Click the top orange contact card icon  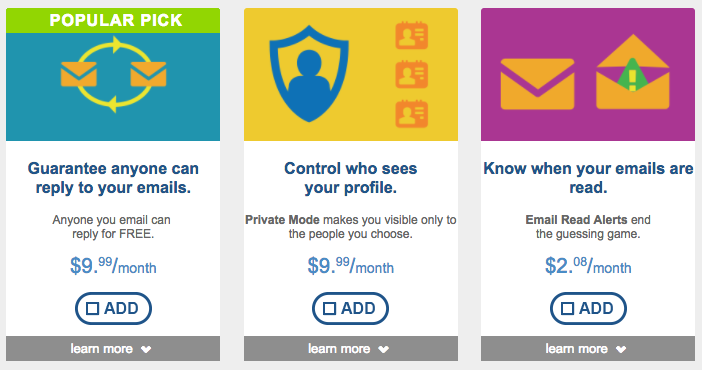point(411,35)
